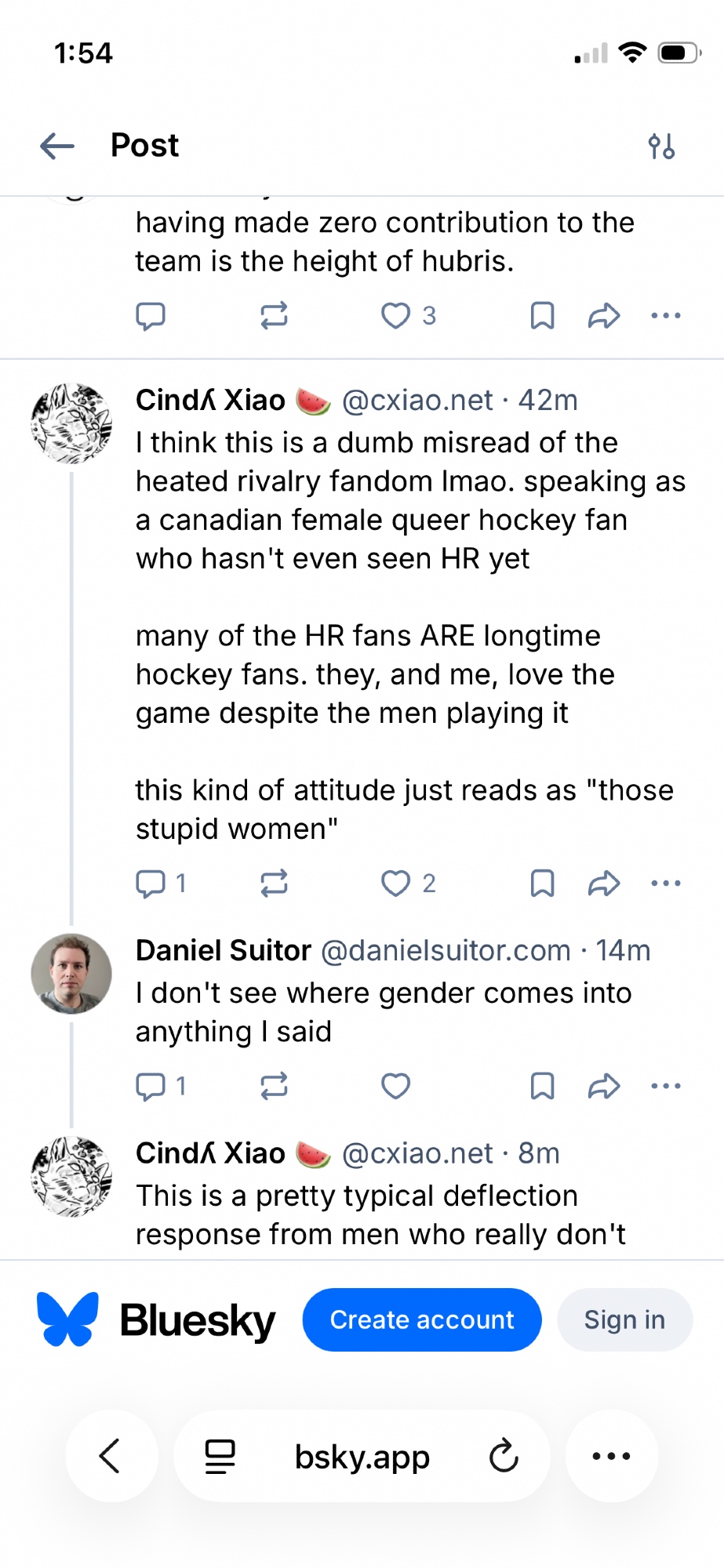Repost Cindy Xiao's 42m post

274,884
